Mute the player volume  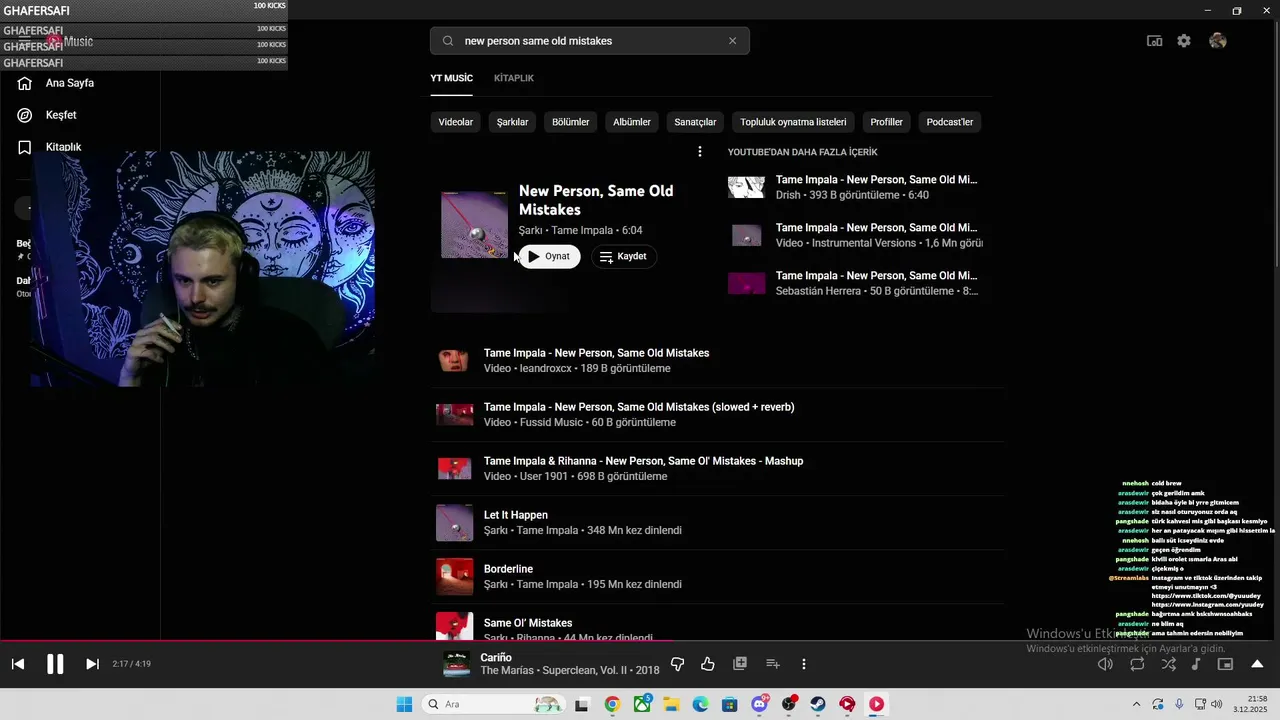(x=1105, y=664)
